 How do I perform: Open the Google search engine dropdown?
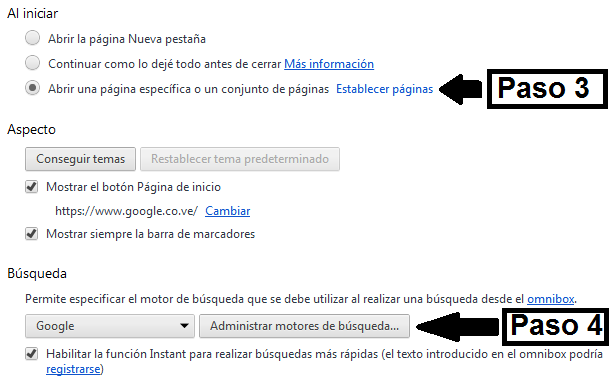click(x=109, y=326)
